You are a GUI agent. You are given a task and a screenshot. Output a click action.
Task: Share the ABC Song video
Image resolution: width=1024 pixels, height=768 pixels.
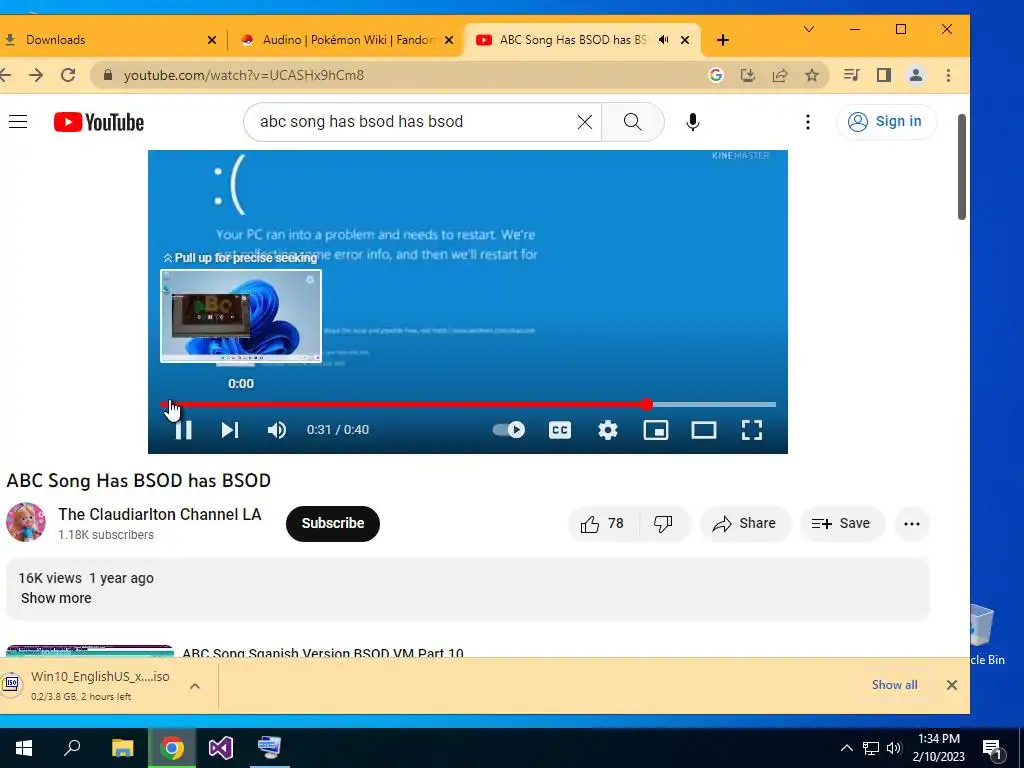point(744,524)
